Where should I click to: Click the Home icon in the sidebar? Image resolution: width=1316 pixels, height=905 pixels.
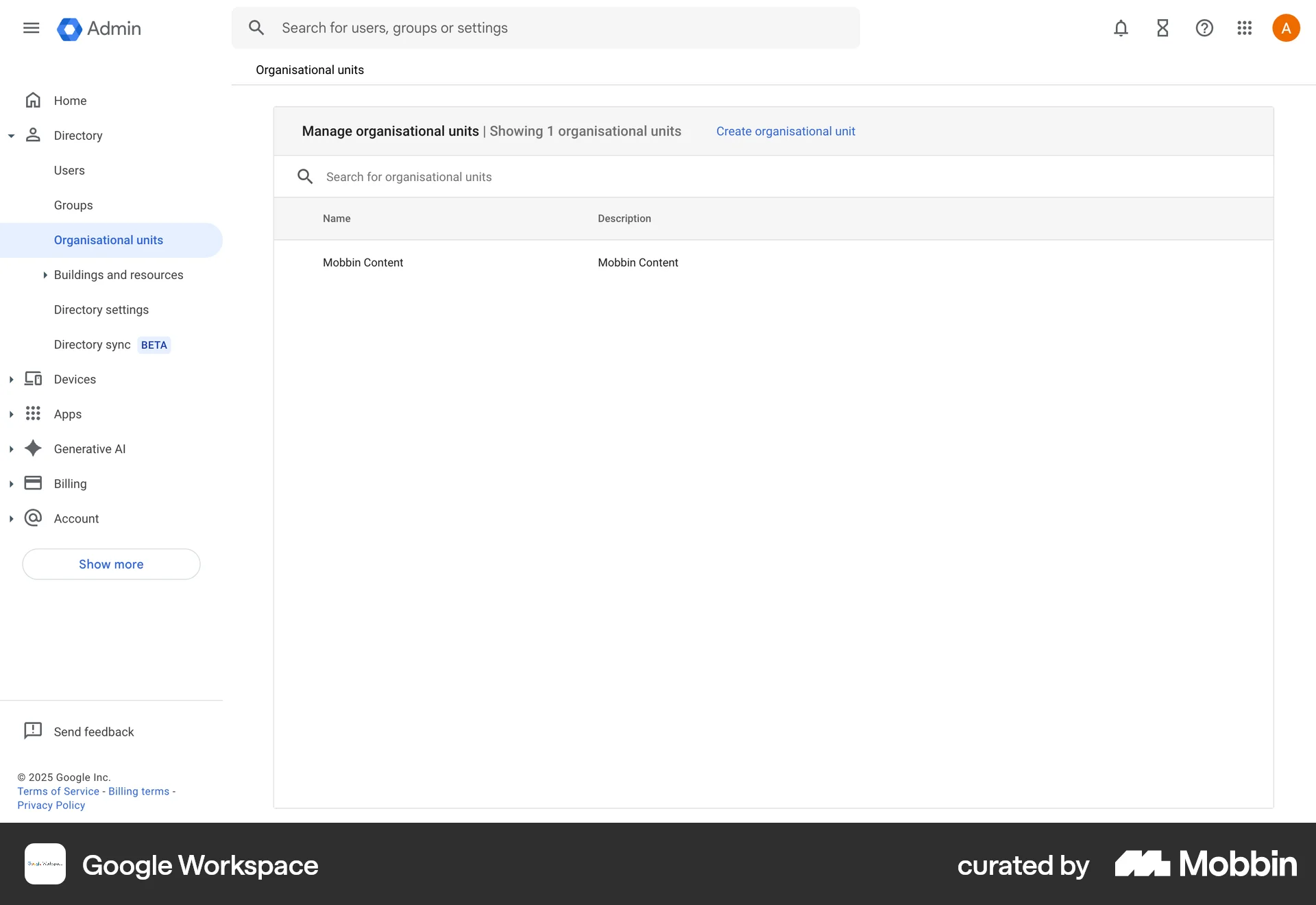click(x=33, y=100)
